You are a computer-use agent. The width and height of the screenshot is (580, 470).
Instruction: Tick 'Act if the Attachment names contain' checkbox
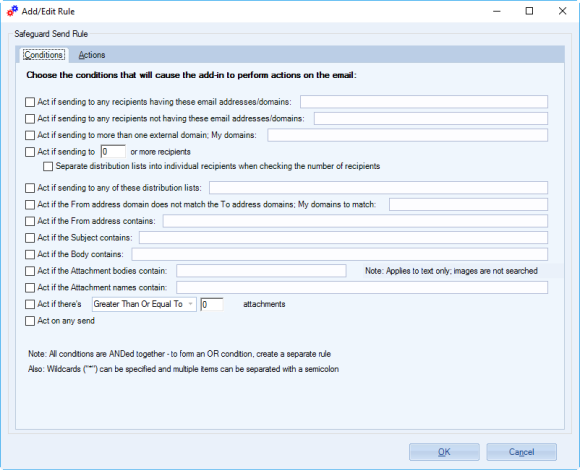30,288
